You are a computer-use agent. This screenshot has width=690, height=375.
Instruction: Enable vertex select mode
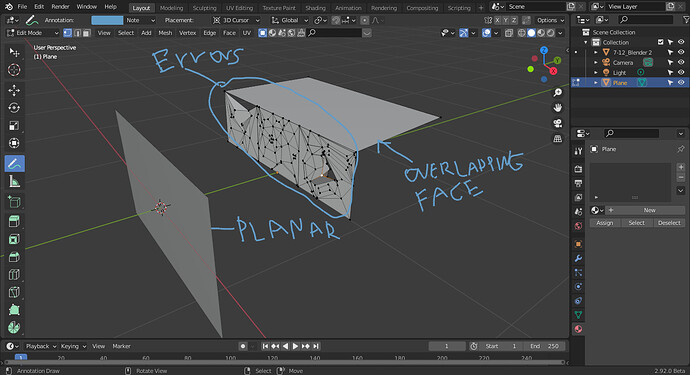pos(68,33)
